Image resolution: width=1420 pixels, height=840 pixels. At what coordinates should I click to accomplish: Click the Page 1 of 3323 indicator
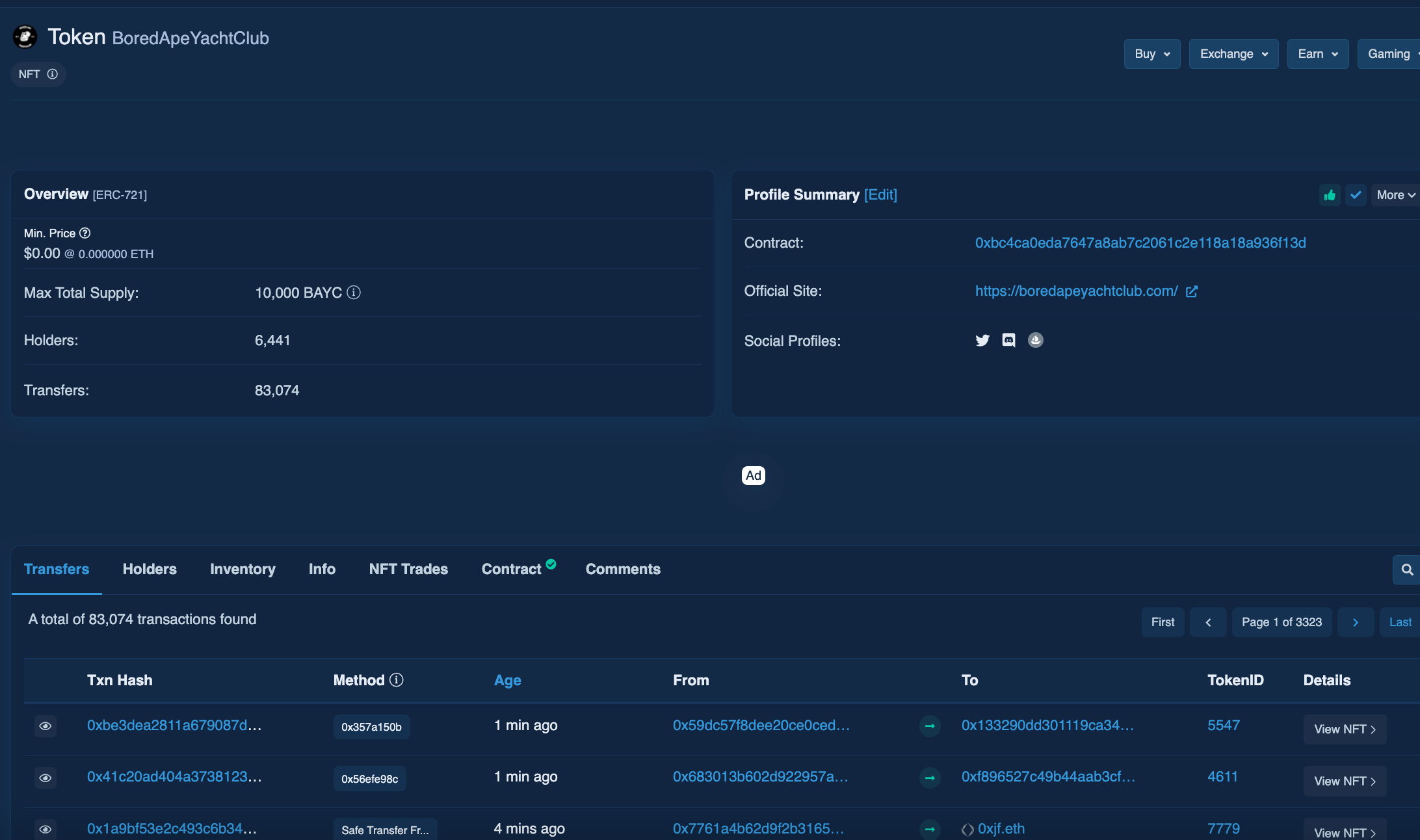tap(1282, 622)
